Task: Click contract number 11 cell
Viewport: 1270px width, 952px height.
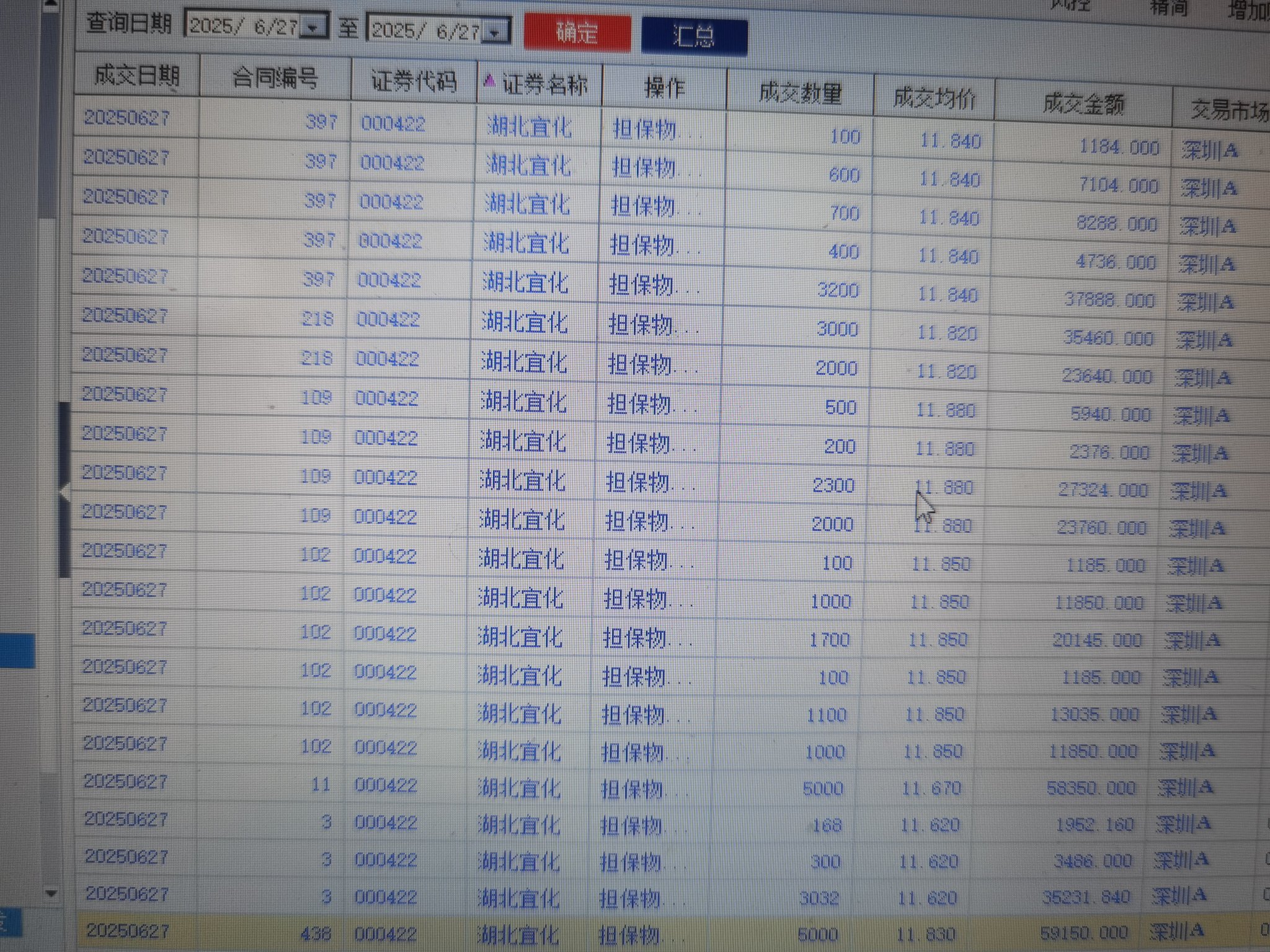Action: [x=320, y=785]
